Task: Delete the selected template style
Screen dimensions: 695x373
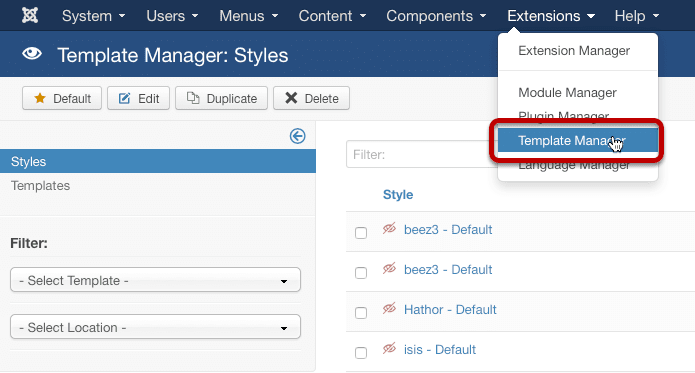Action: point(311,98)
